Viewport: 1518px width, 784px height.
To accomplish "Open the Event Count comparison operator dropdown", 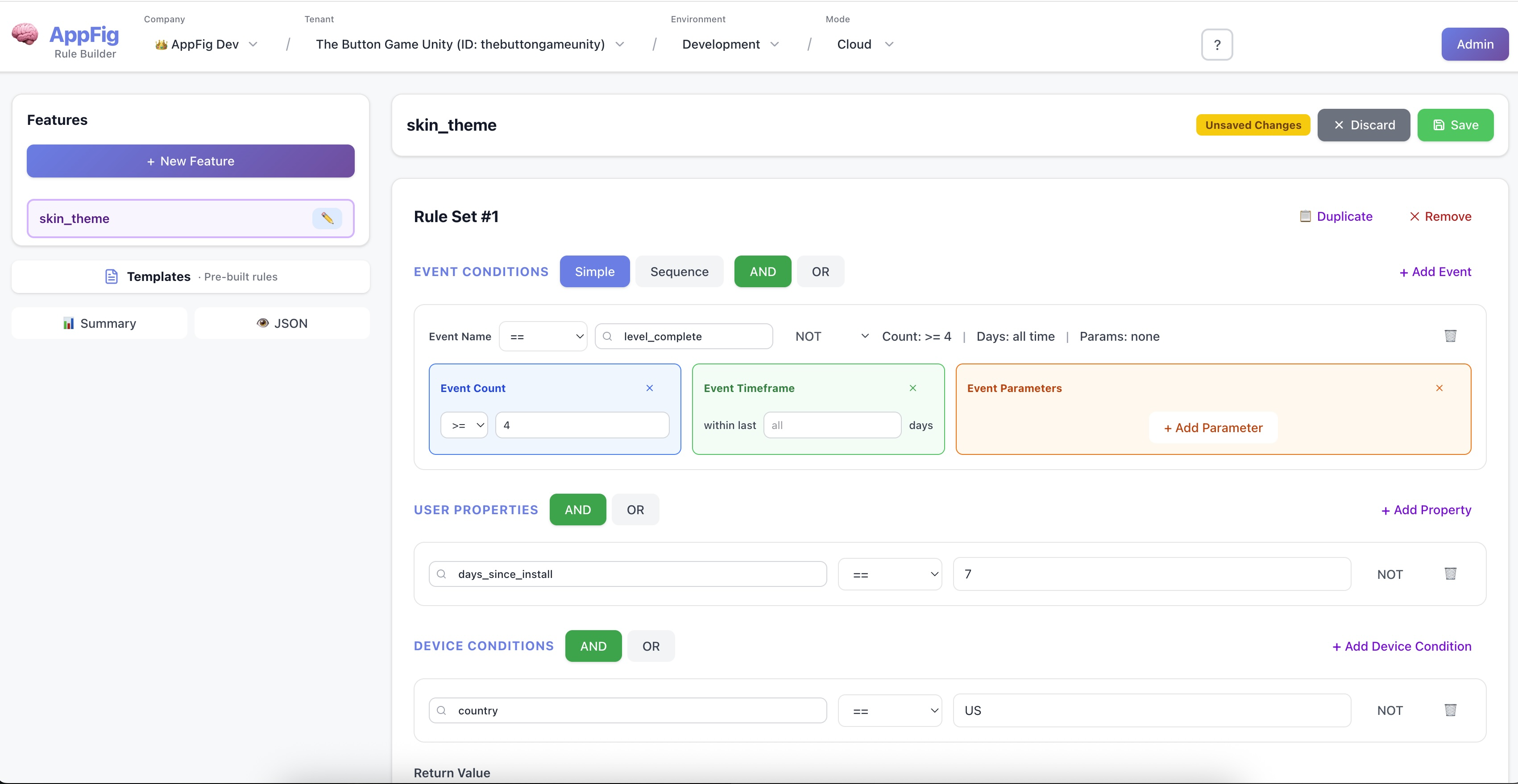I will pos(464,425).
